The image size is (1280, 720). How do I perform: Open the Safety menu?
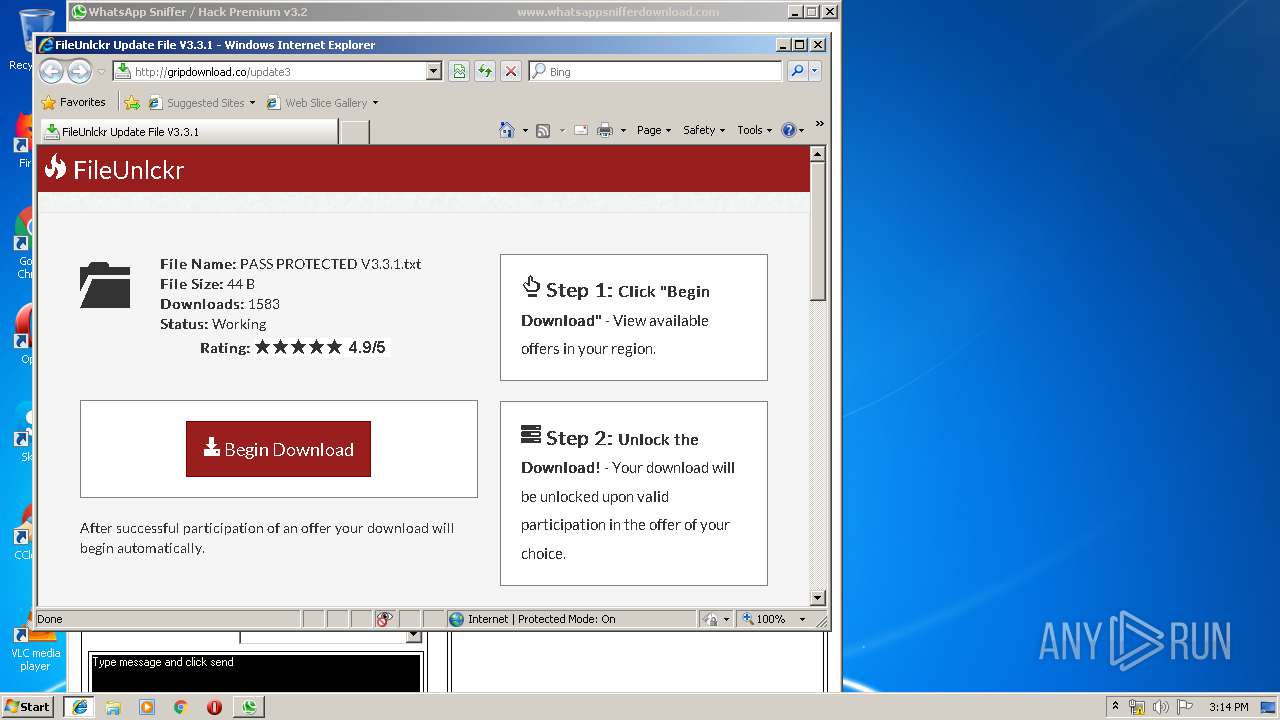click(x=704, y=130)
